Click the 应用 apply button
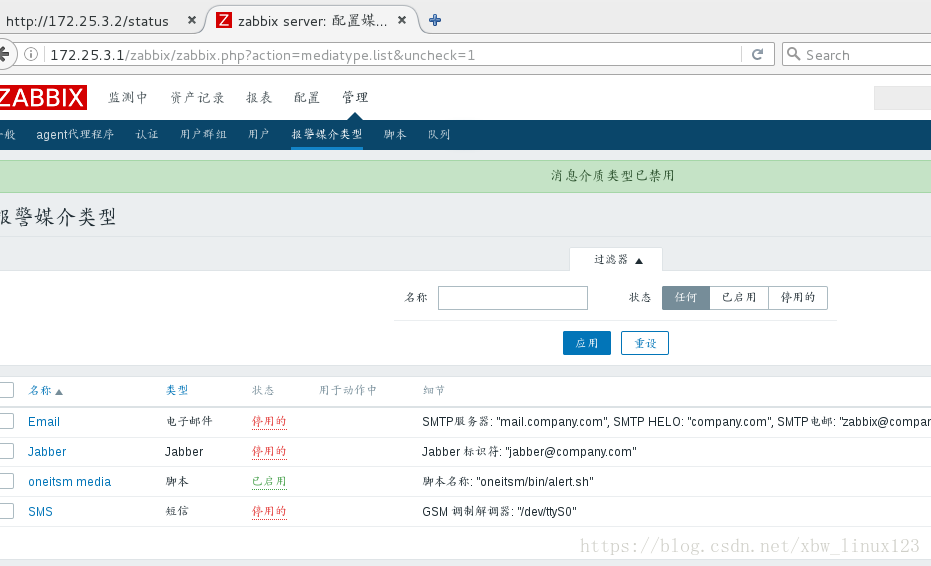The height and width of the screenshot is (566, 931). tap(587, 343)
